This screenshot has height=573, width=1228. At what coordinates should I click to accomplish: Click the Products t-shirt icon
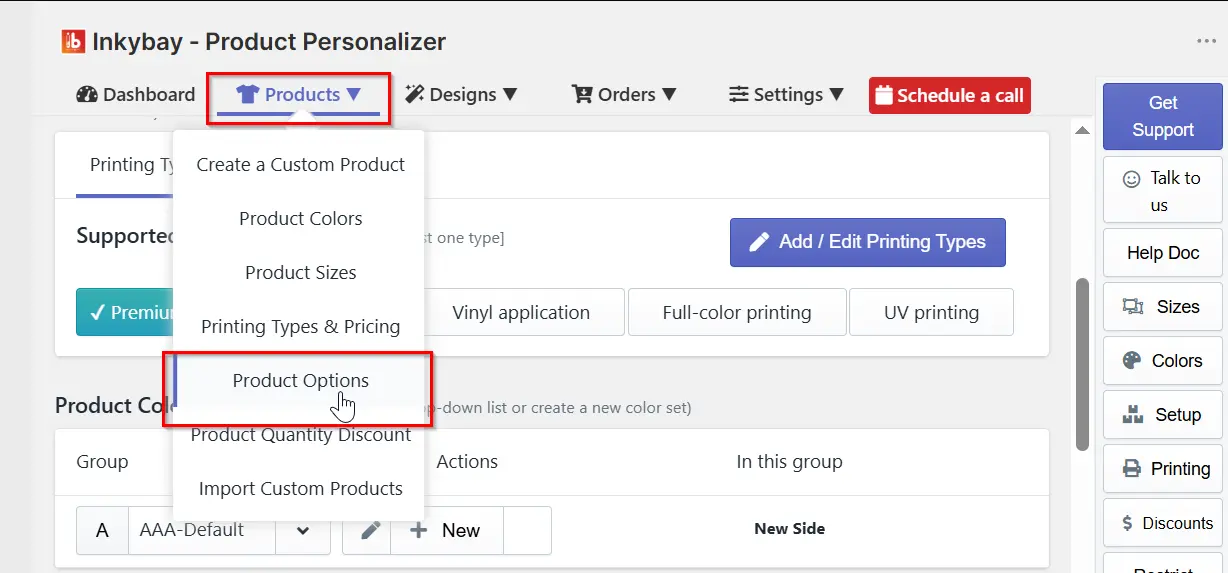pyautogui.click(x=247, y=95)
